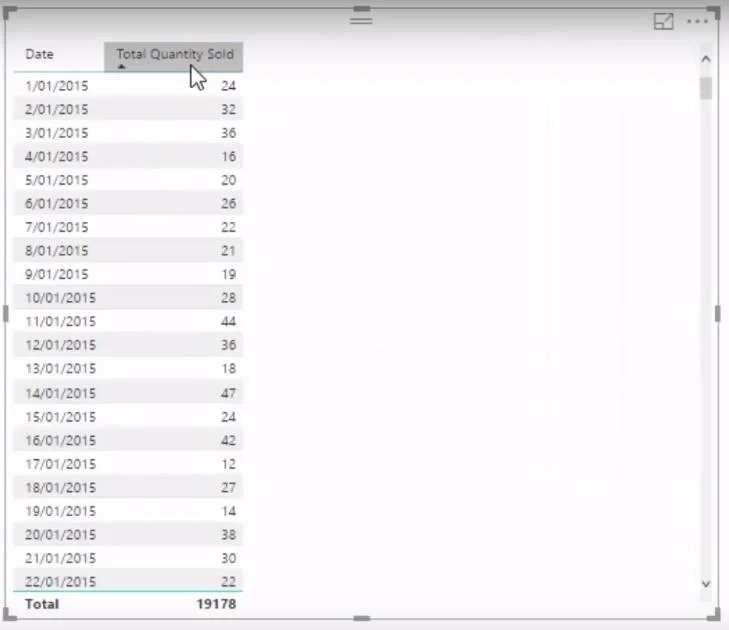Select the bottom-right corner resize handle

coord(714,615)
